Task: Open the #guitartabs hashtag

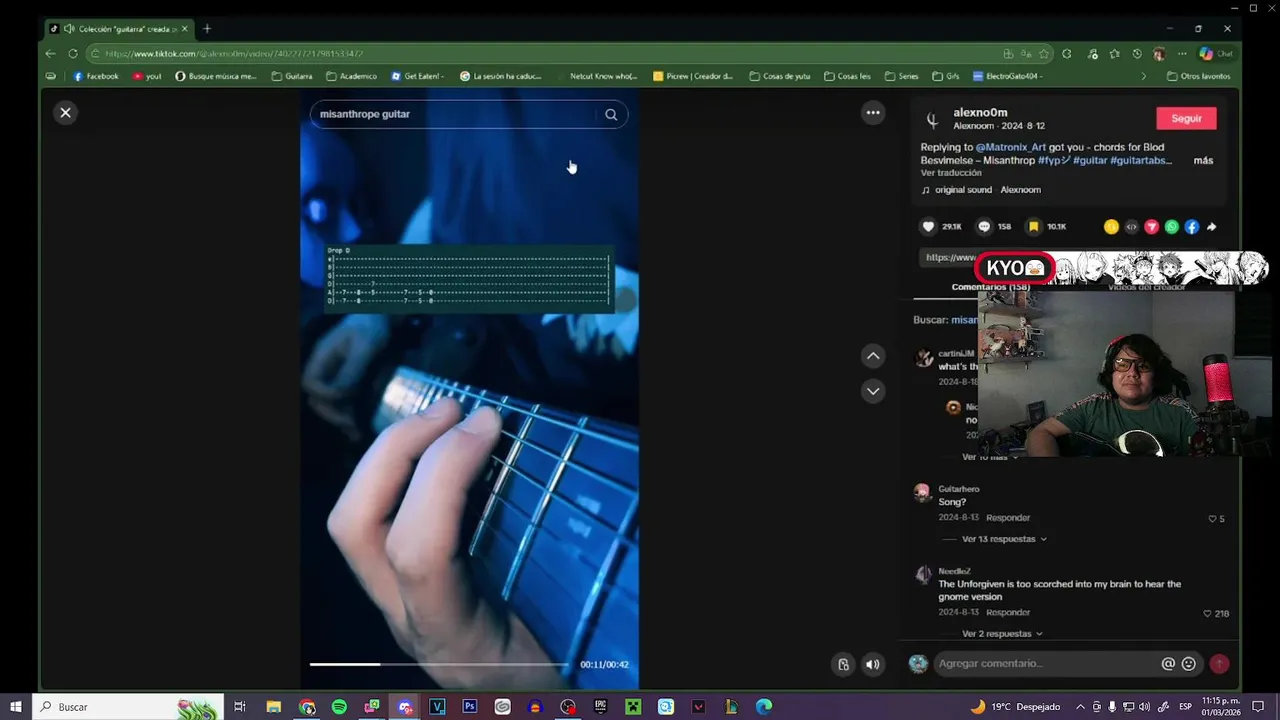Action: pos(1140,160)
